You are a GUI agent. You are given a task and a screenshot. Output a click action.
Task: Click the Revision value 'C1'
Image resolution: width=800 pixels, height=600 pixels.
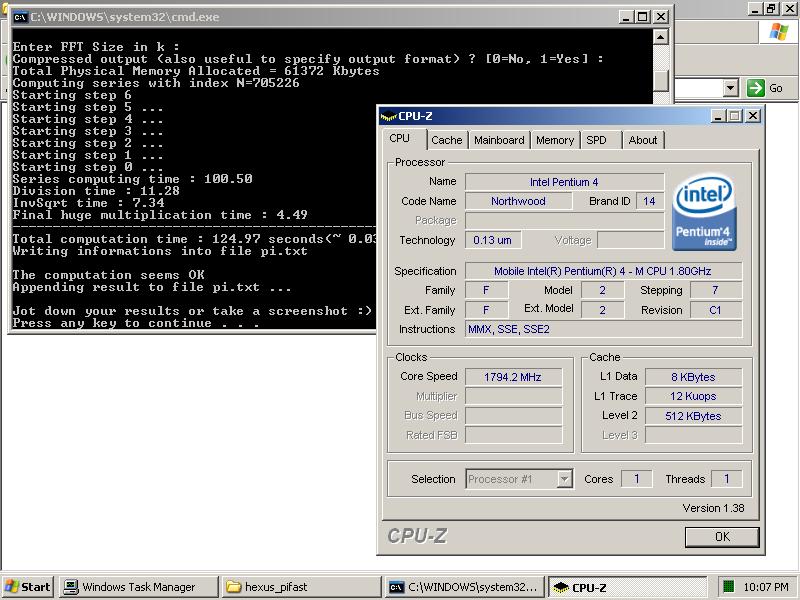715,310
